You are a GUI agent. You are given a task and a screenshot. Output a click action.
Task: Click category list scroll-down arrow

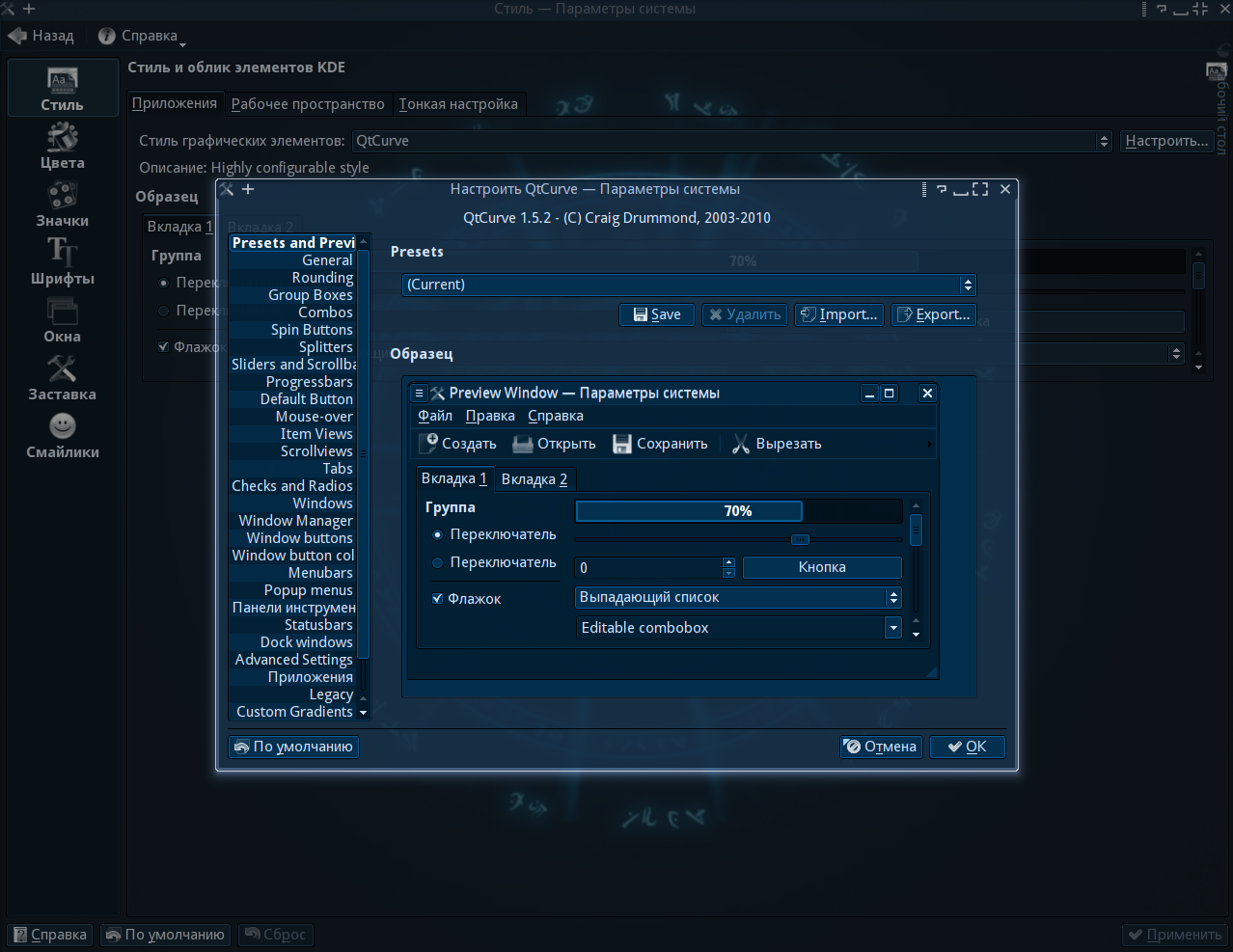coord(364,712)
